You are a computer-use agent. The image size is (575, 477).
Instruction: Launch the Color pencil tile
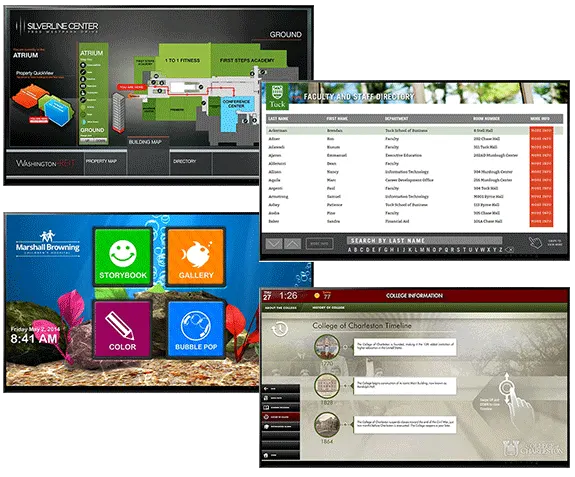(122, 329)
